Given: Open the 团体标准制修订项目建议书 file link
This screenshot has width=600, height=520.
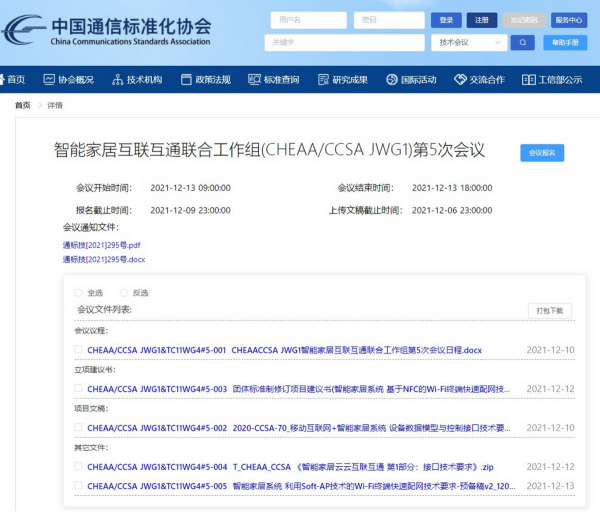Looking at the screenshot, I should [299, 389].
